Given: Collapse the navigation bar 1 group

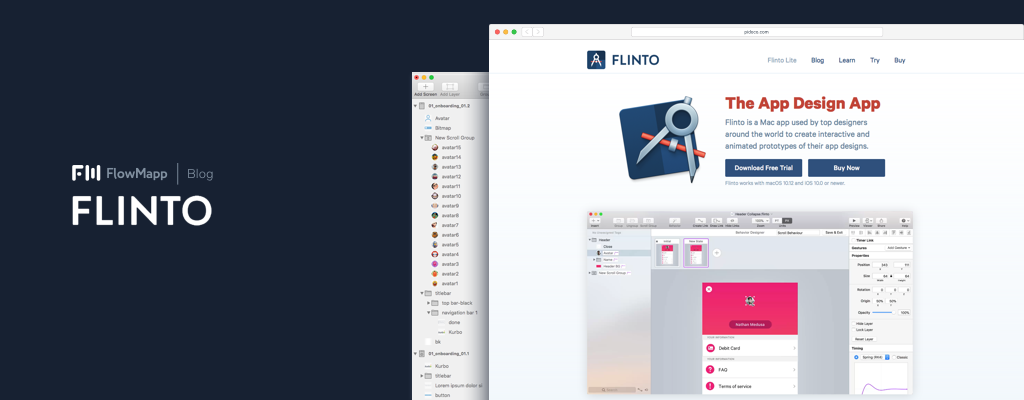Looking at the screenshot, I should [x=428, y=312].
